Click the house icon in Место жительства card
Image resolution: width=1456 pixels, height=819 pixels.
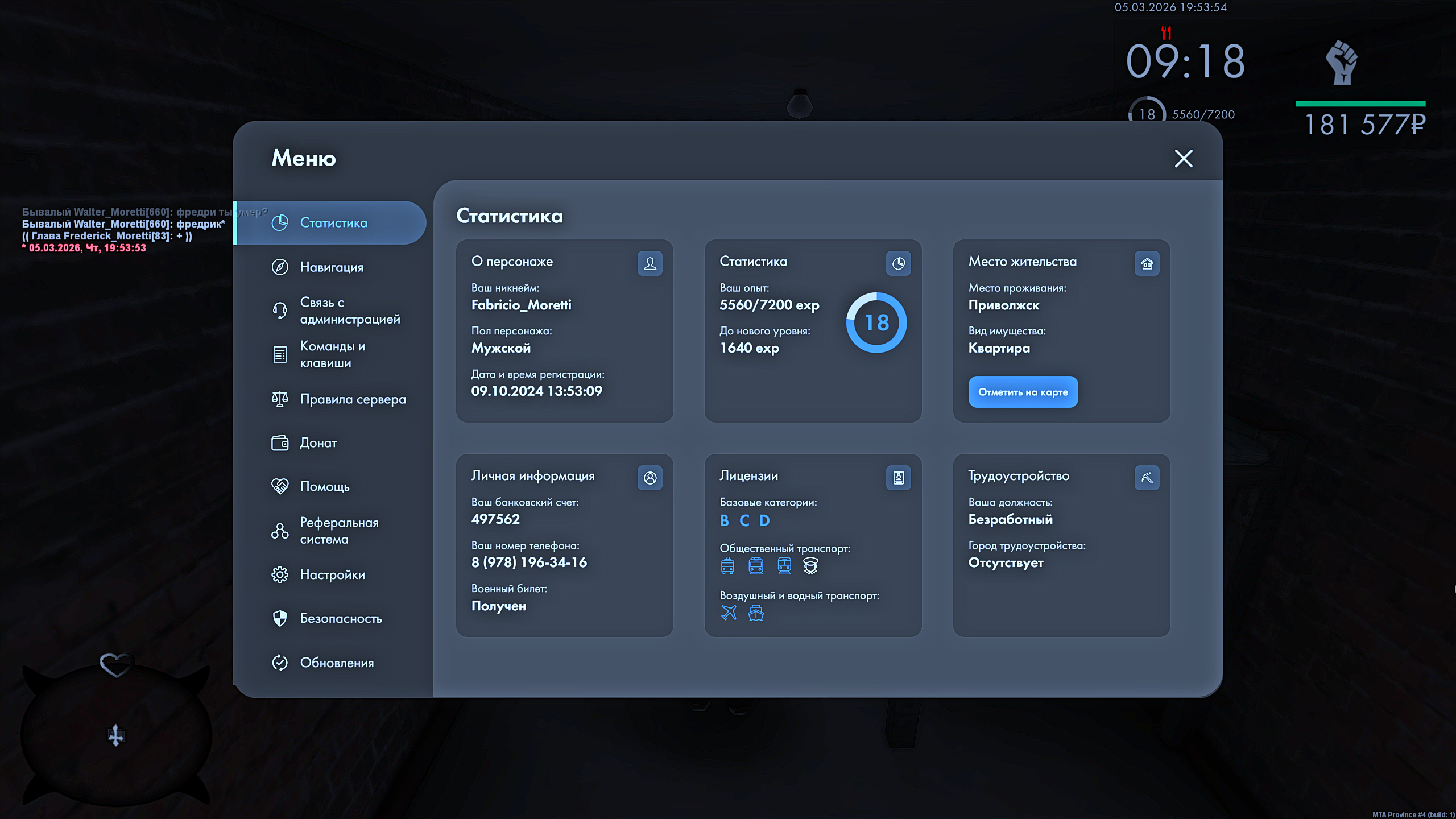1147,263
